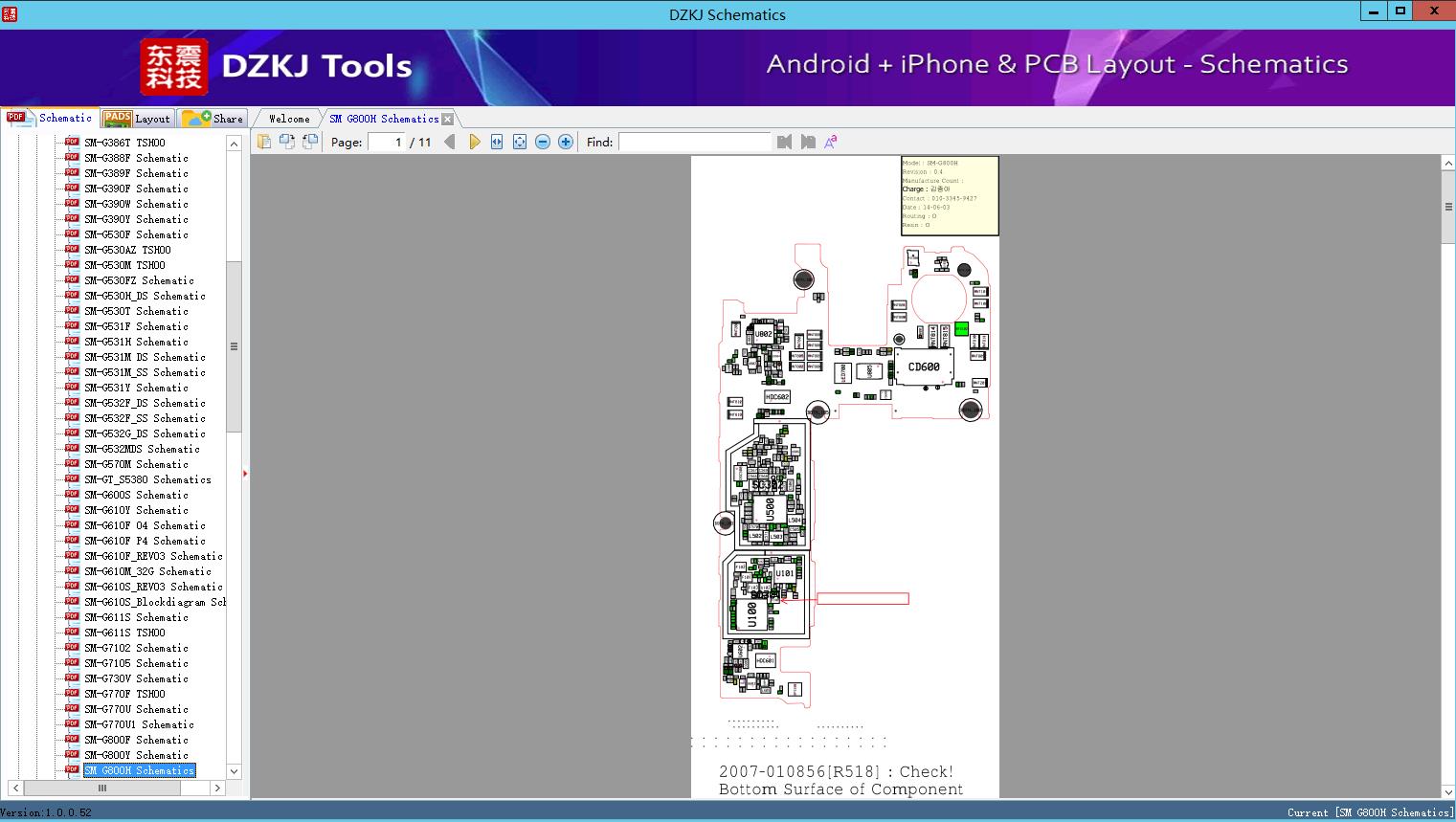Select SM-G530AZ TSHOO entry

point(127,250)
